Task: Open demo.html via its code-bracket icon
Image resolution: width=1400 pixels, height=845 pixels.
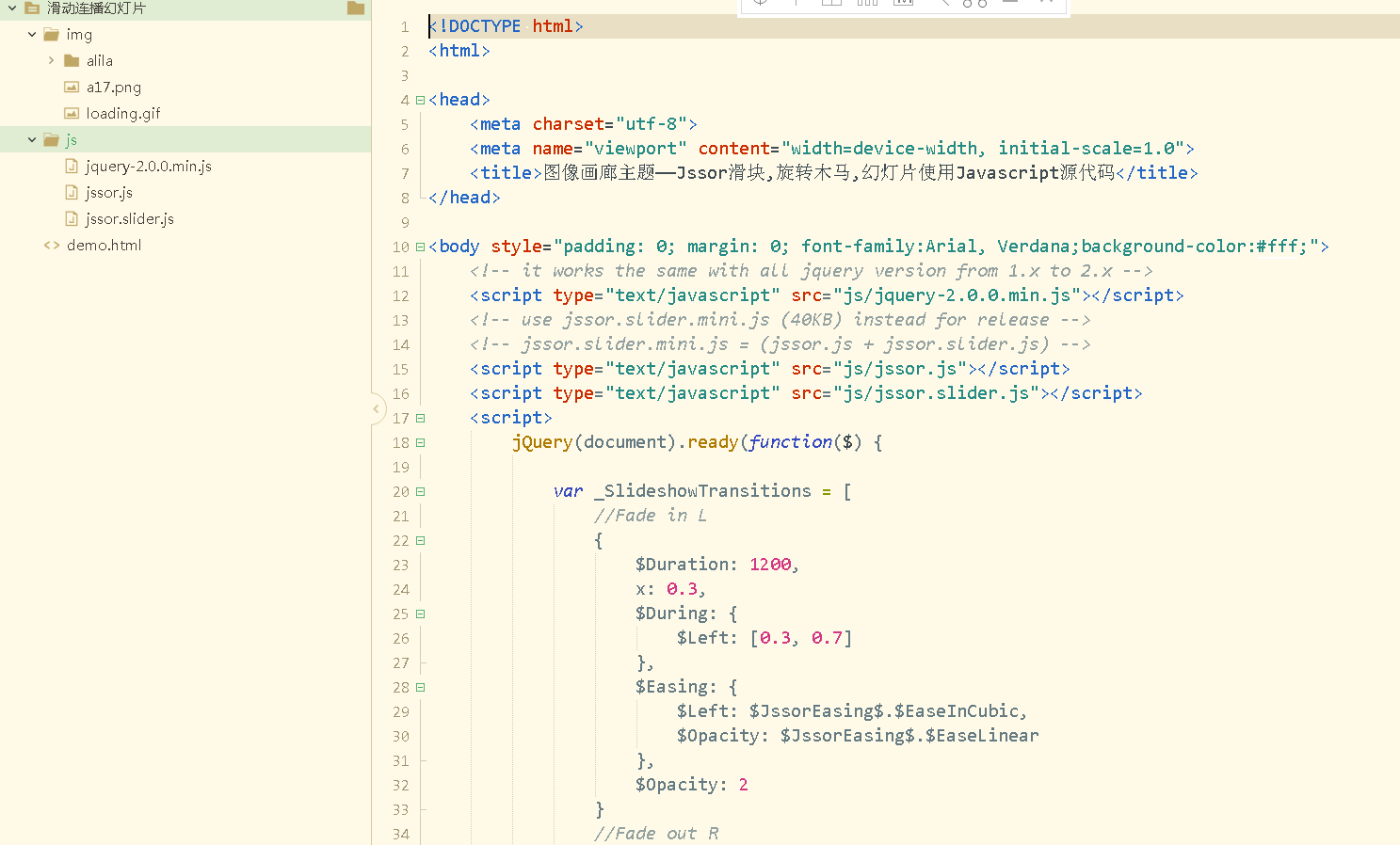Action: (52, 245)
